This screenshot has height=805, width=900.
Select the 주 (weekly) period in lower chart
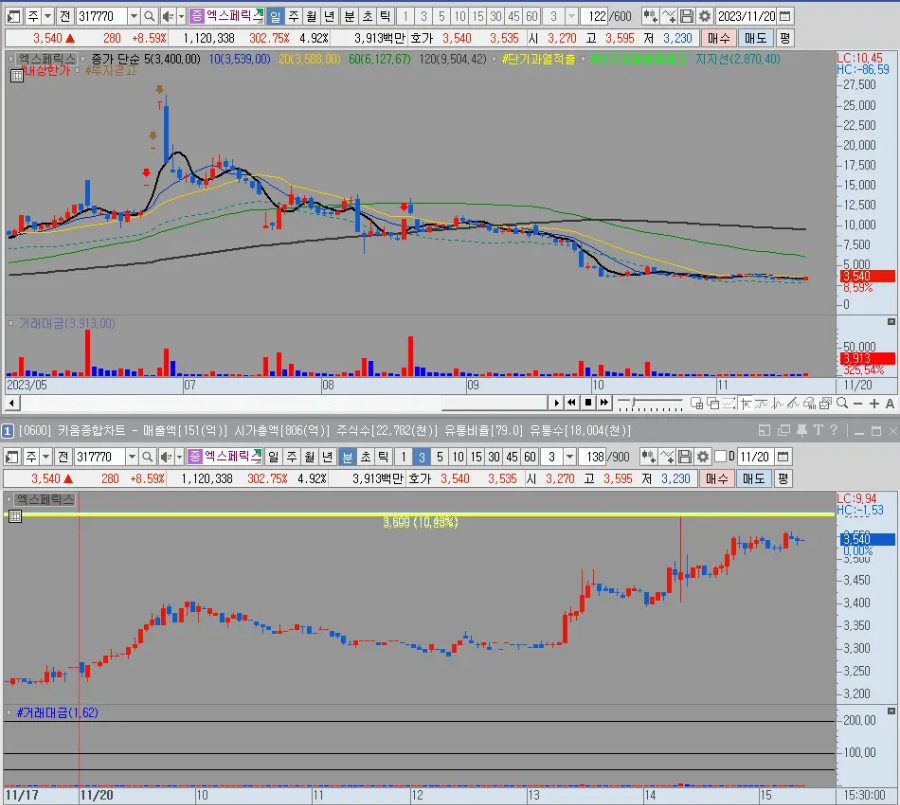click(x=292, y=456)
